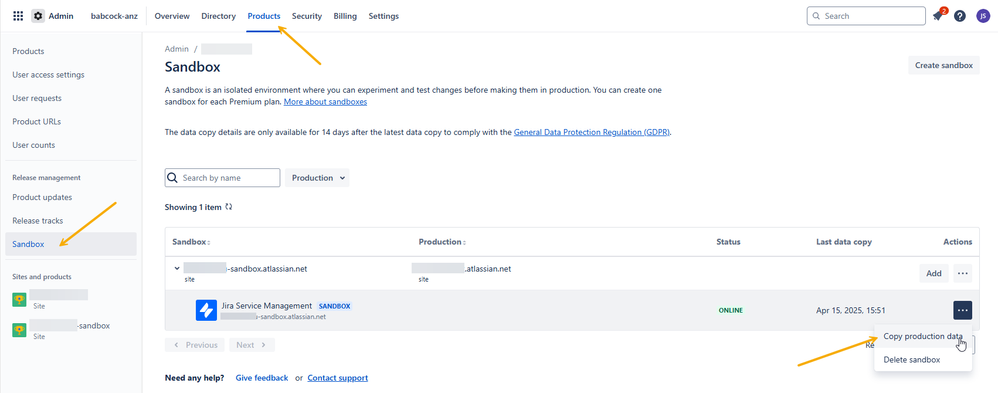Open the more actions menu in site row
Viewport: 998px width, 393px height.
(x=962, y=273)
